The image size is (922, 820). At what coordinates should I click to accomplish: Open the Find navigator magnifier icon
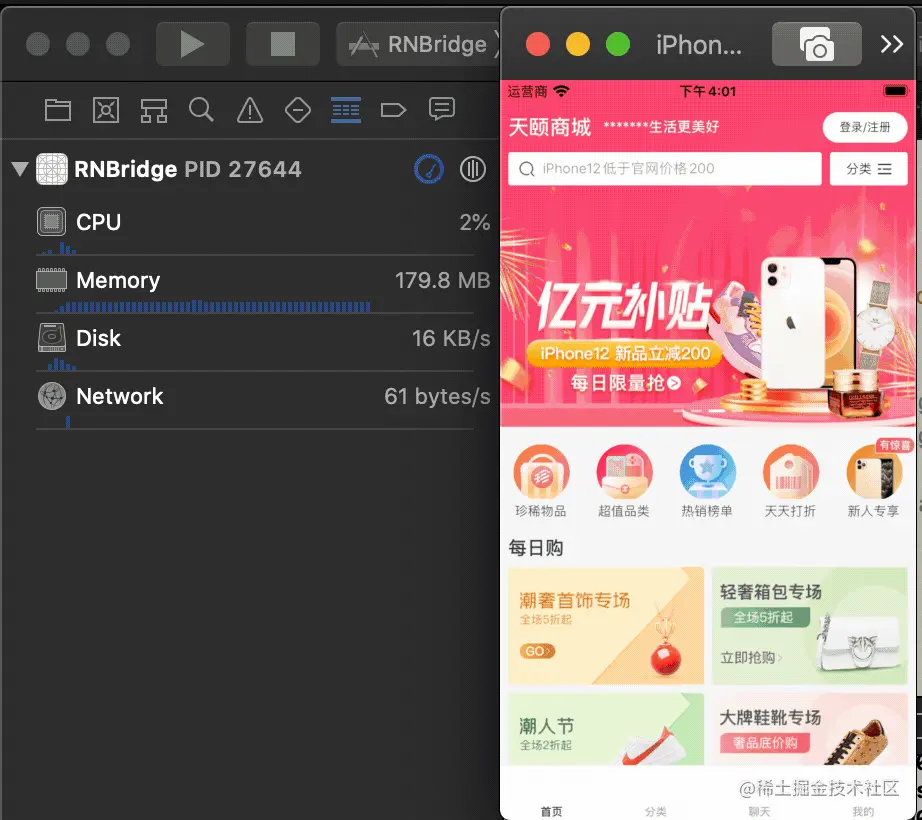[x=201, y=110]
